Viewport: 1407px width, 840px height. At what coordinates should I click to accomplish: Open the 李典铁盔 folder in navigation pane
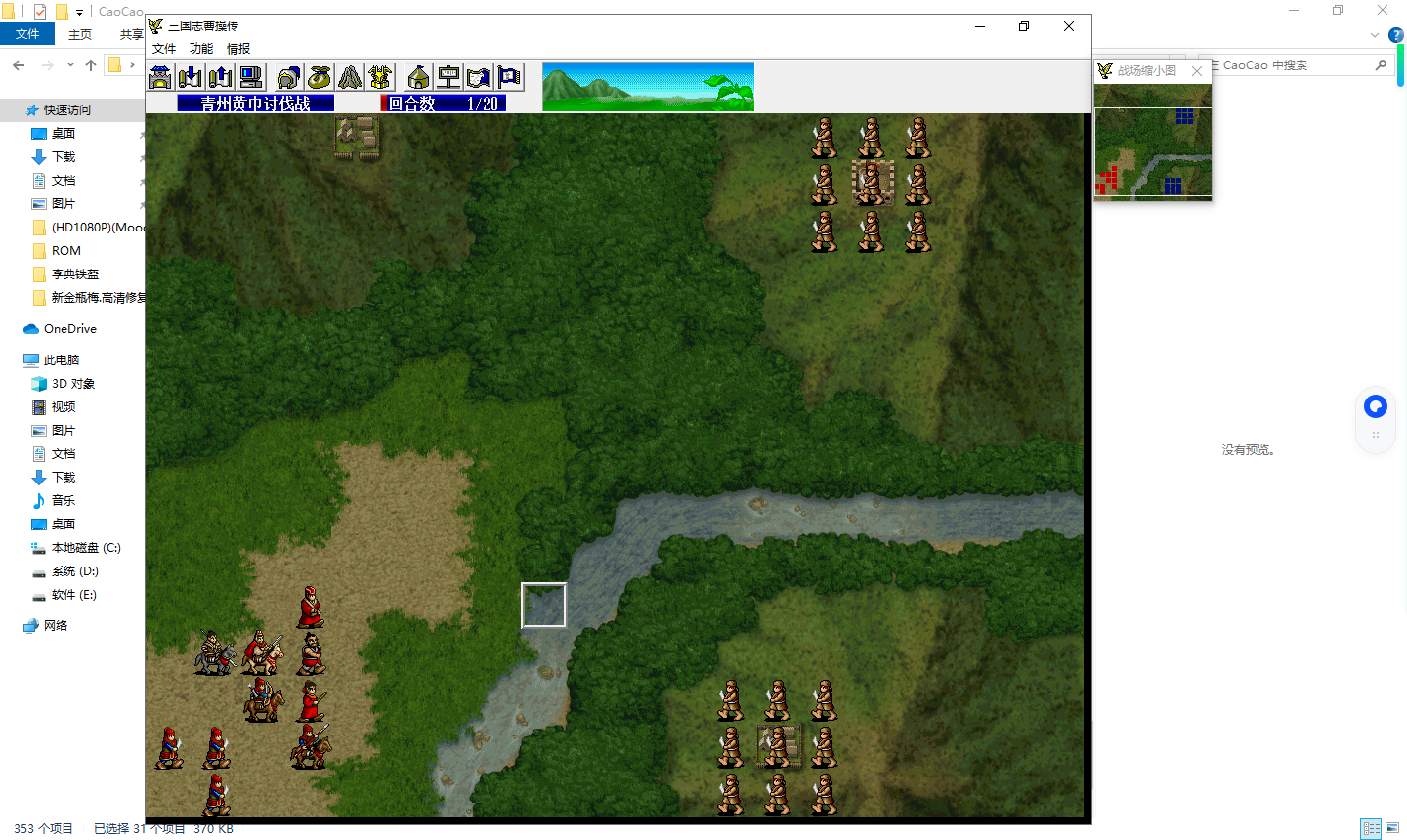click(75, 274)
